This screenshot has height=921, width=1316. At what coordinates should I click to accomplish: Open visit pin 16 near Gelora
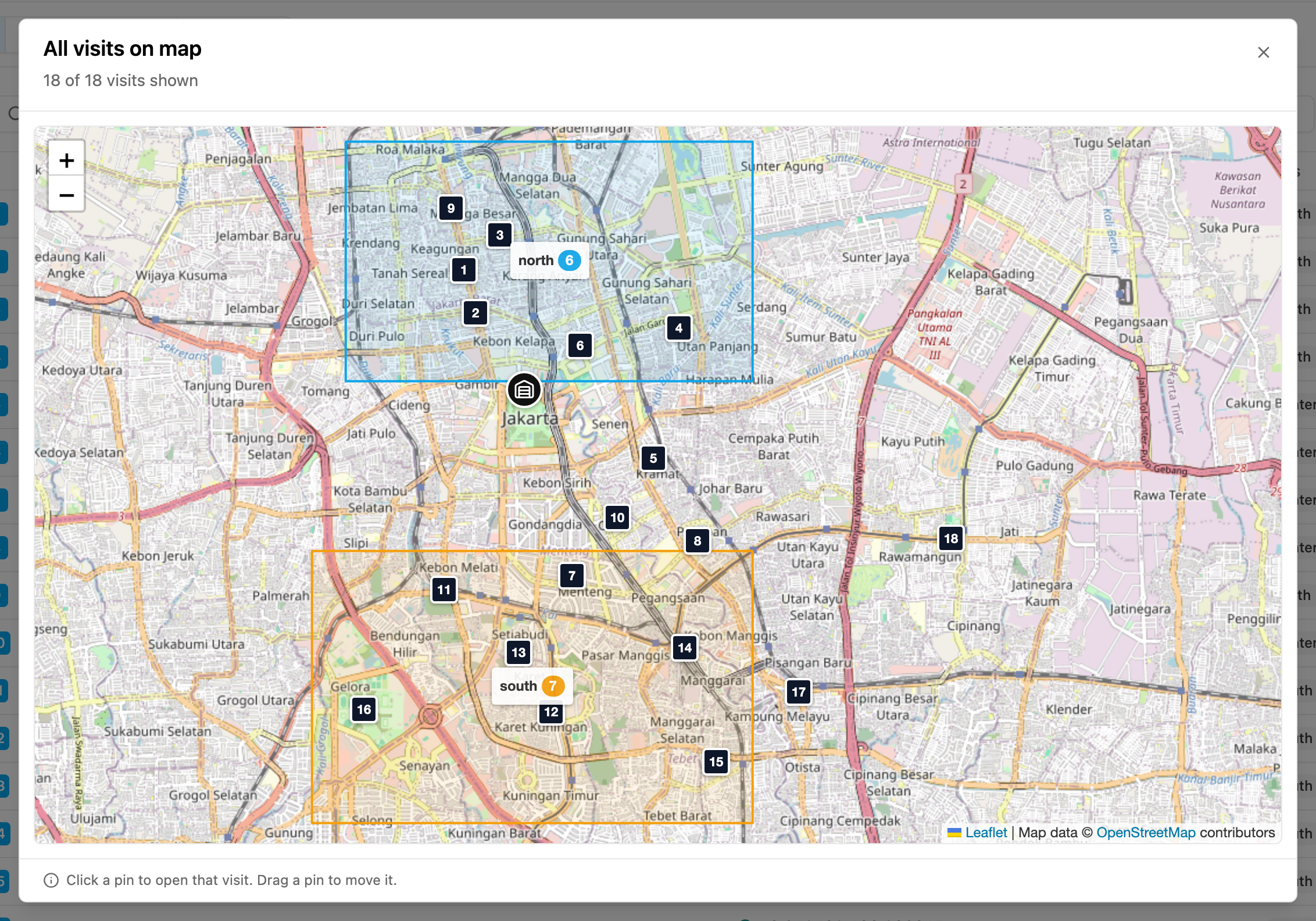coord(364,709)
